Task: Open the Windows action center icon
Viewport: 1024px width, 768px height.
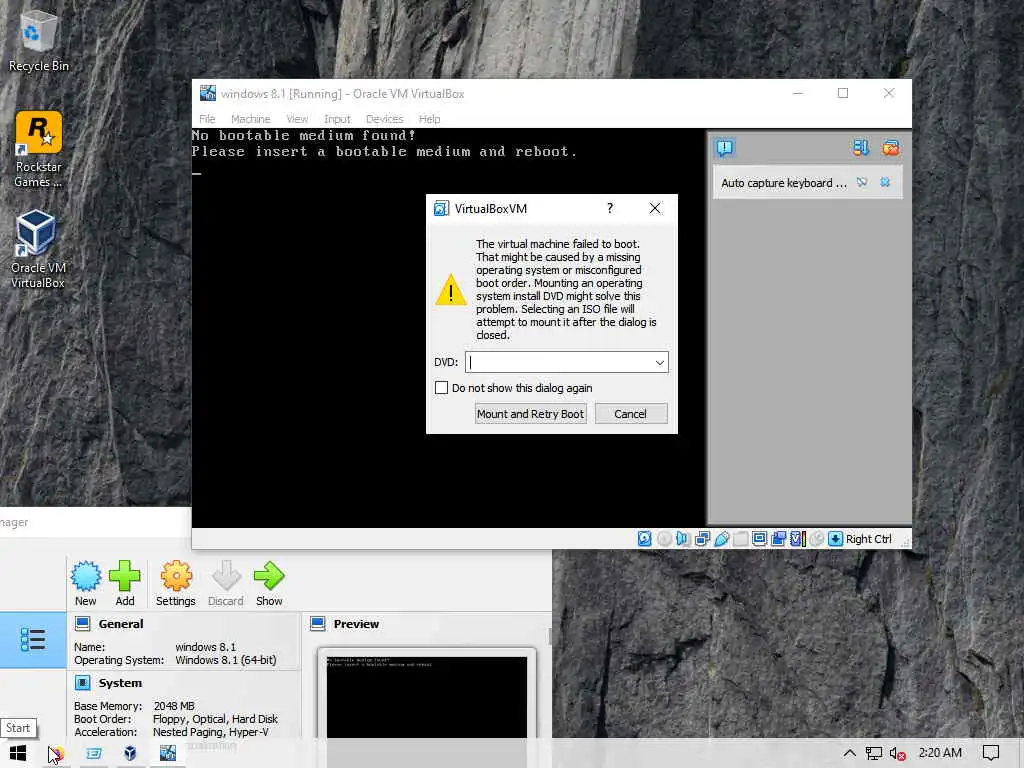Action: [x=991, y=754]
